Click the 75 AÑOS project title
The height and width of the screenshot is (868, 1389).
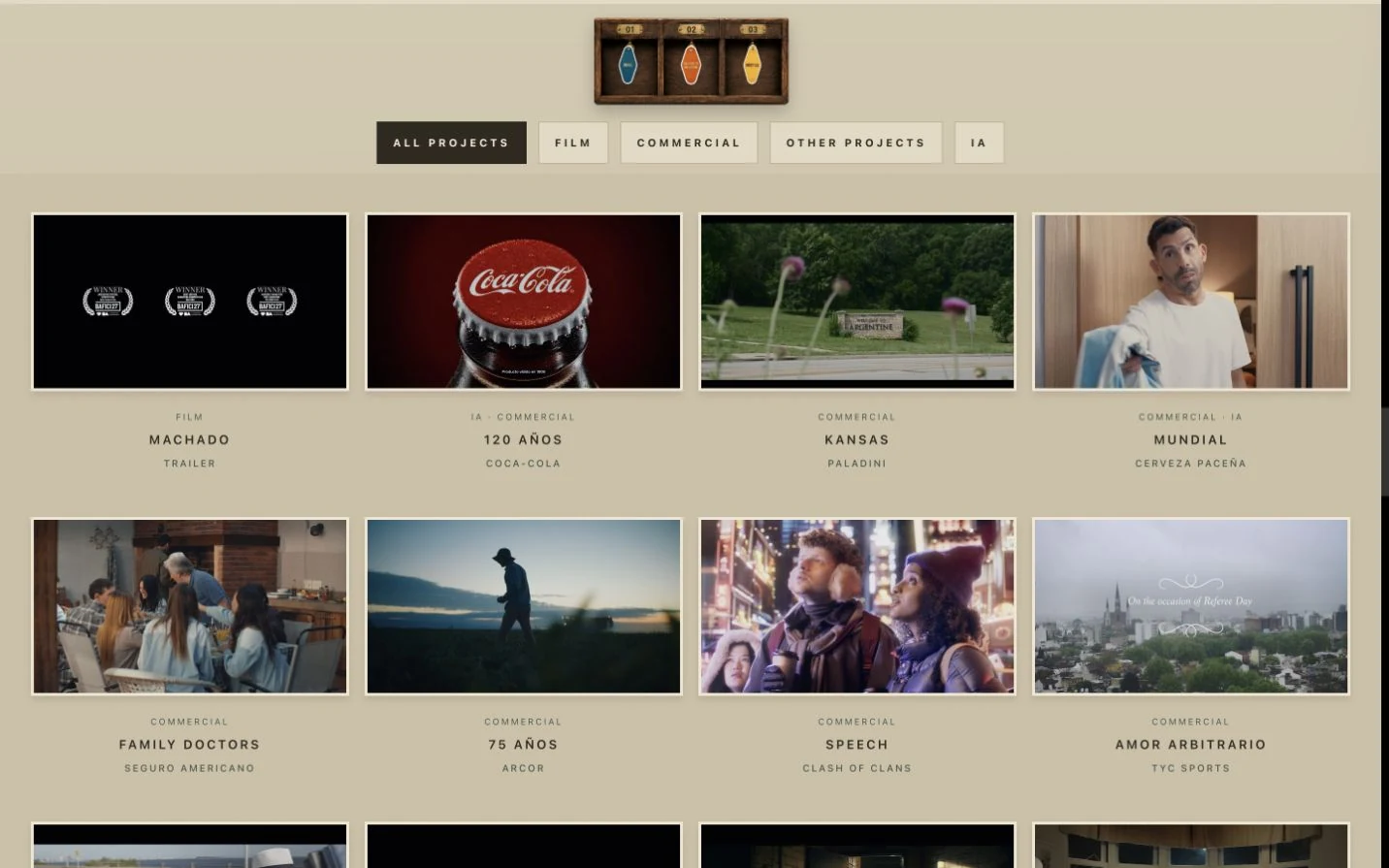(524, 744)
